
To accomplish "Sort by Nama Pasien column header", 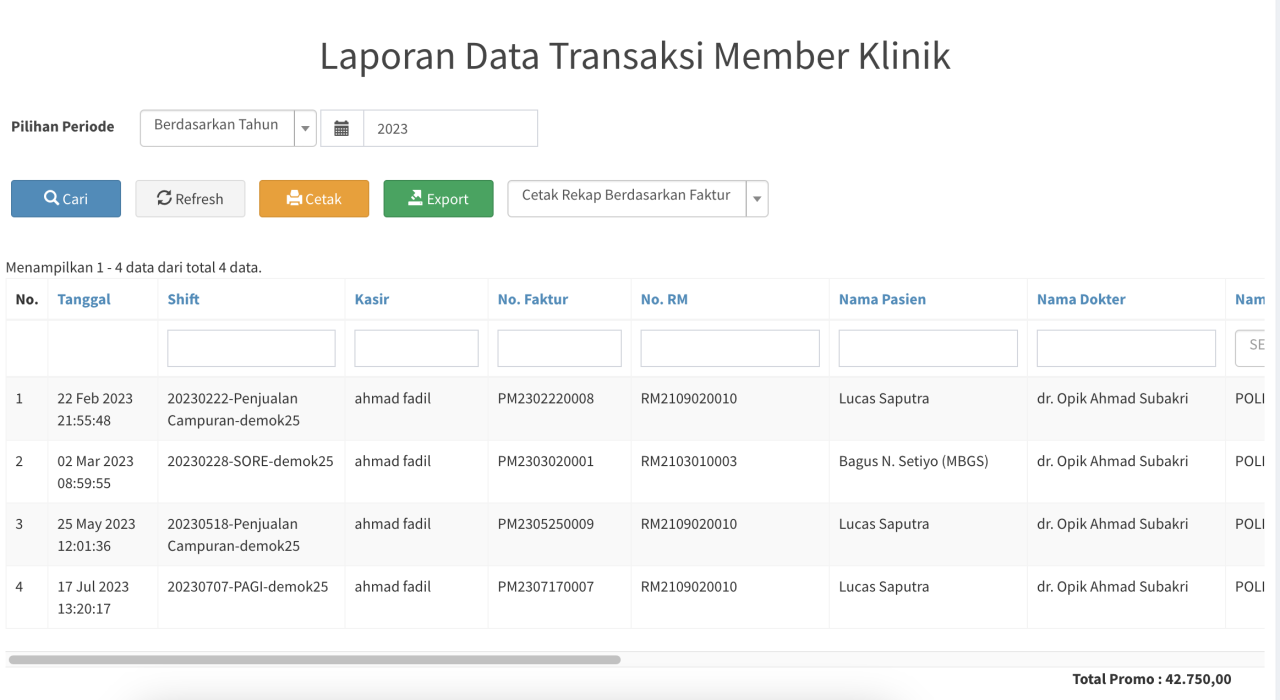I will (x=882, y=299).
